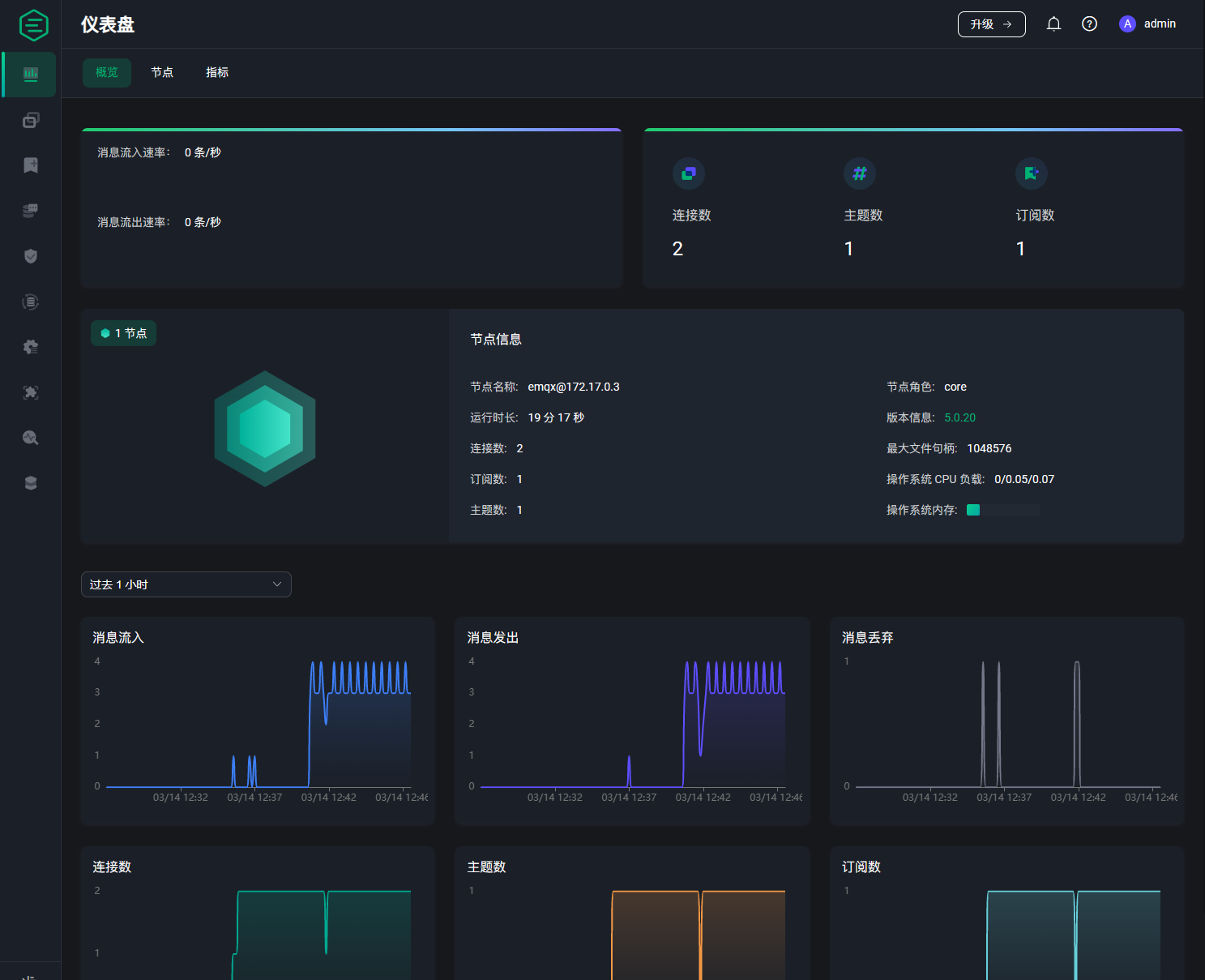Image resolution: width=1205 pixels, height=980 pixels.
Task: Click the 订阅数 card icon
Action: pos(1032,173)
